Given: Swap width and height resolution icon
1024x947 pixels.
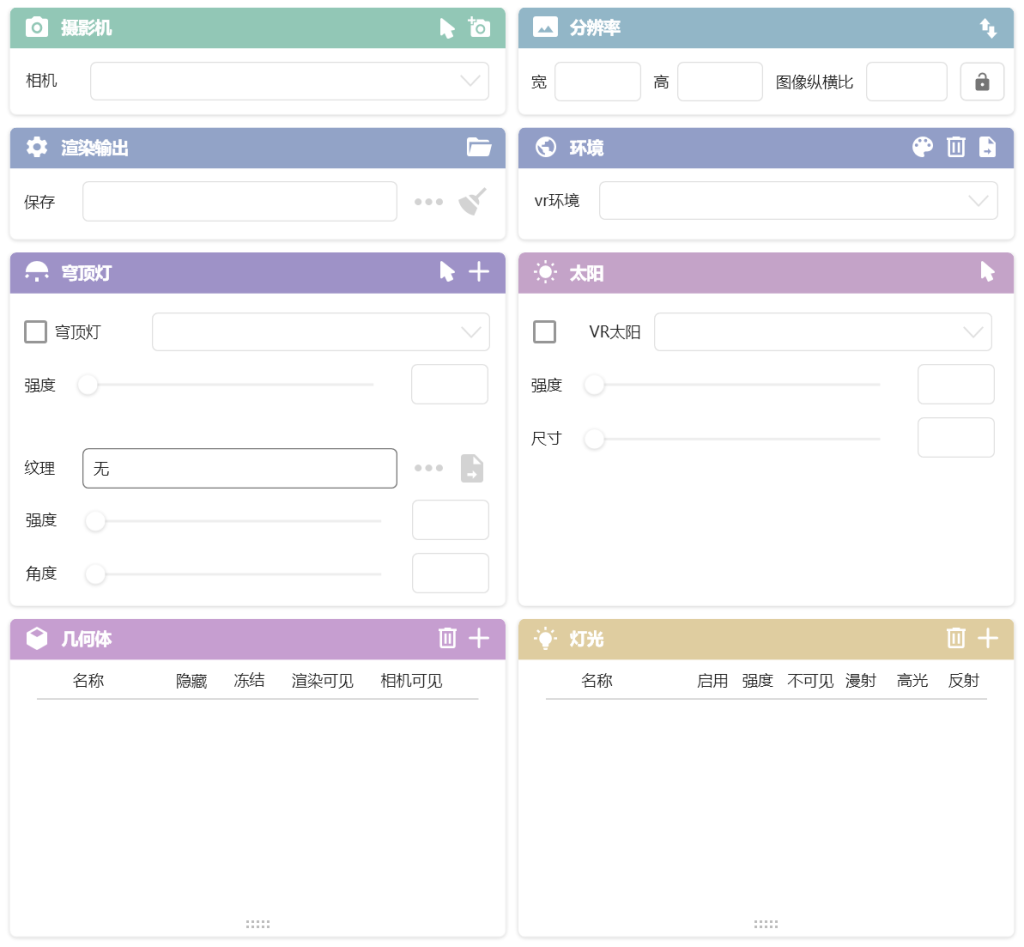Looking at the screenshot, I should 988,28.
